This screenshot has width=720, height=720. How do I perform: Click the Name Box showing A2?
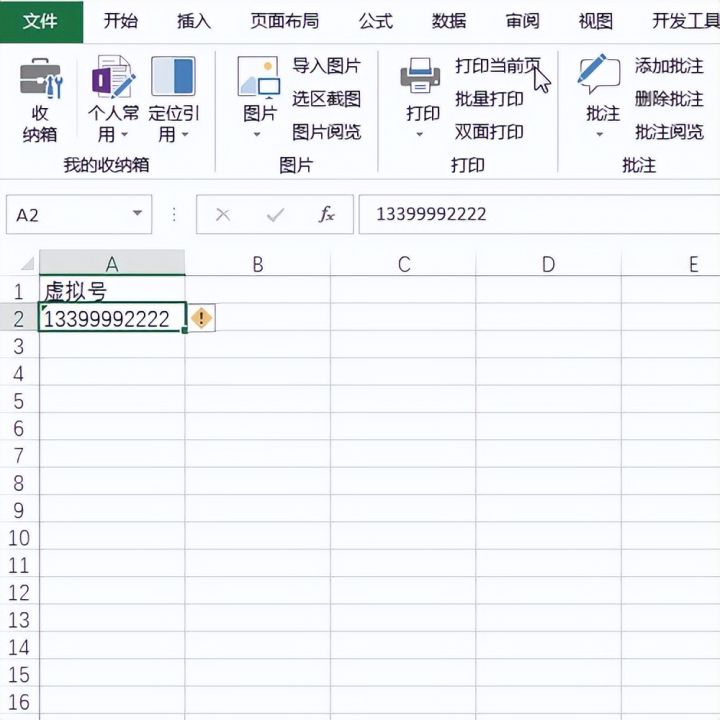[x=79, y=214]
